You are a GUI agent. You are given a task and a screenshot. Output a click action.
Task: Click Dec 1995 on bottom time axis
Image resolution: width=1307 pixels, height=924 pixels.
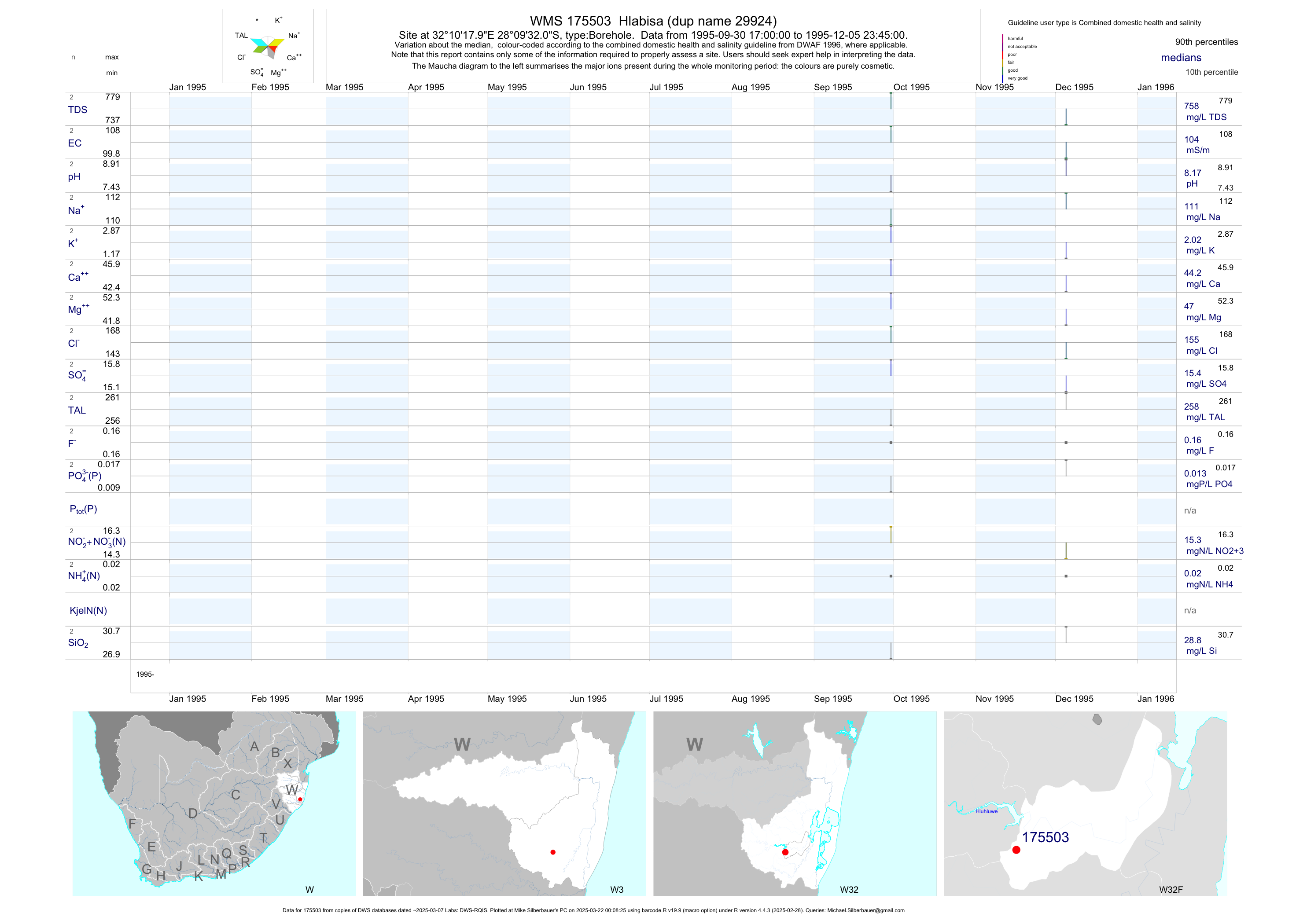(x=1074, y=699)
